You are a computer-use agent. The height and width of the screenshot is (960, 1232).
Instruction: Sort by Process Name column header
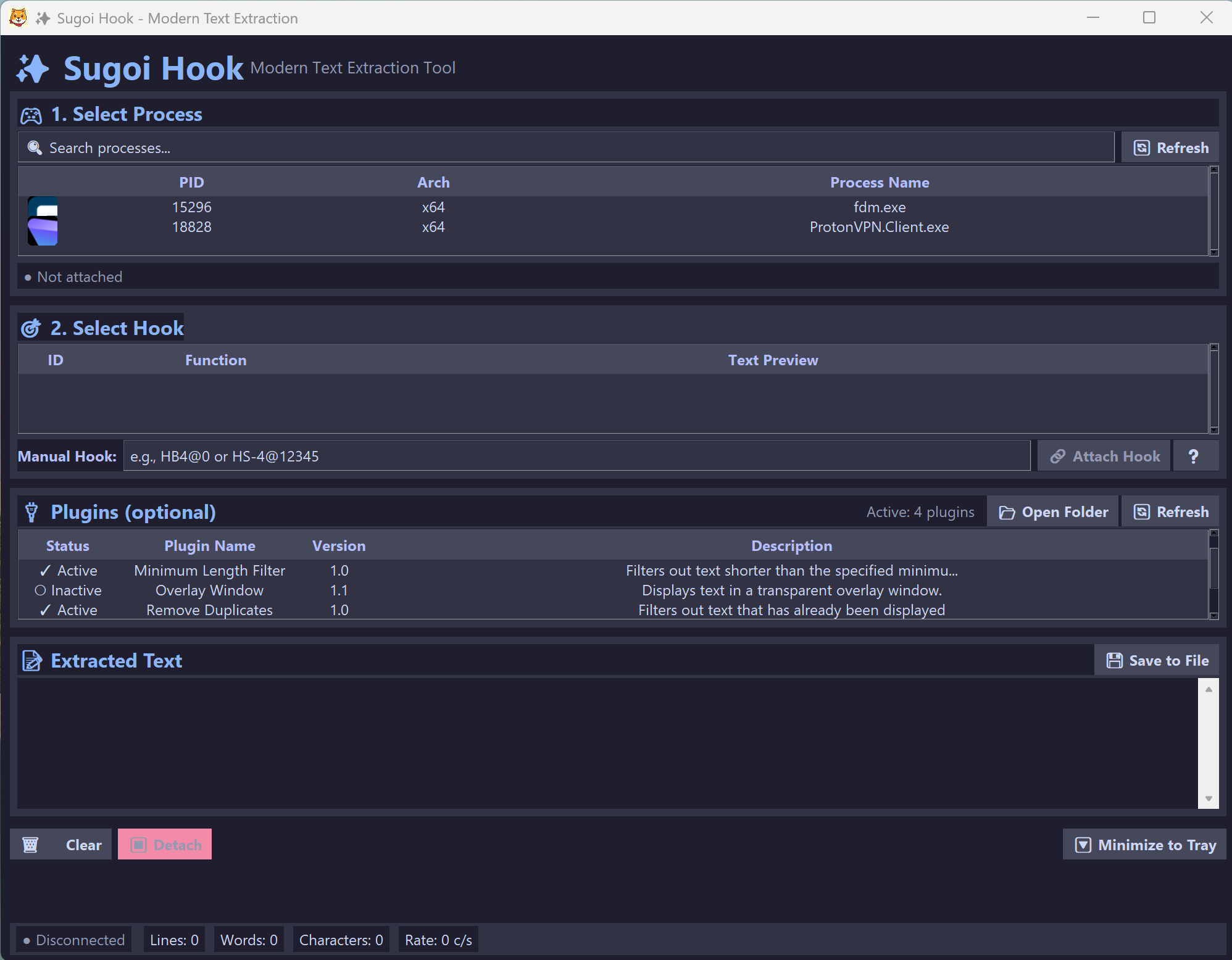pos(879,183)
